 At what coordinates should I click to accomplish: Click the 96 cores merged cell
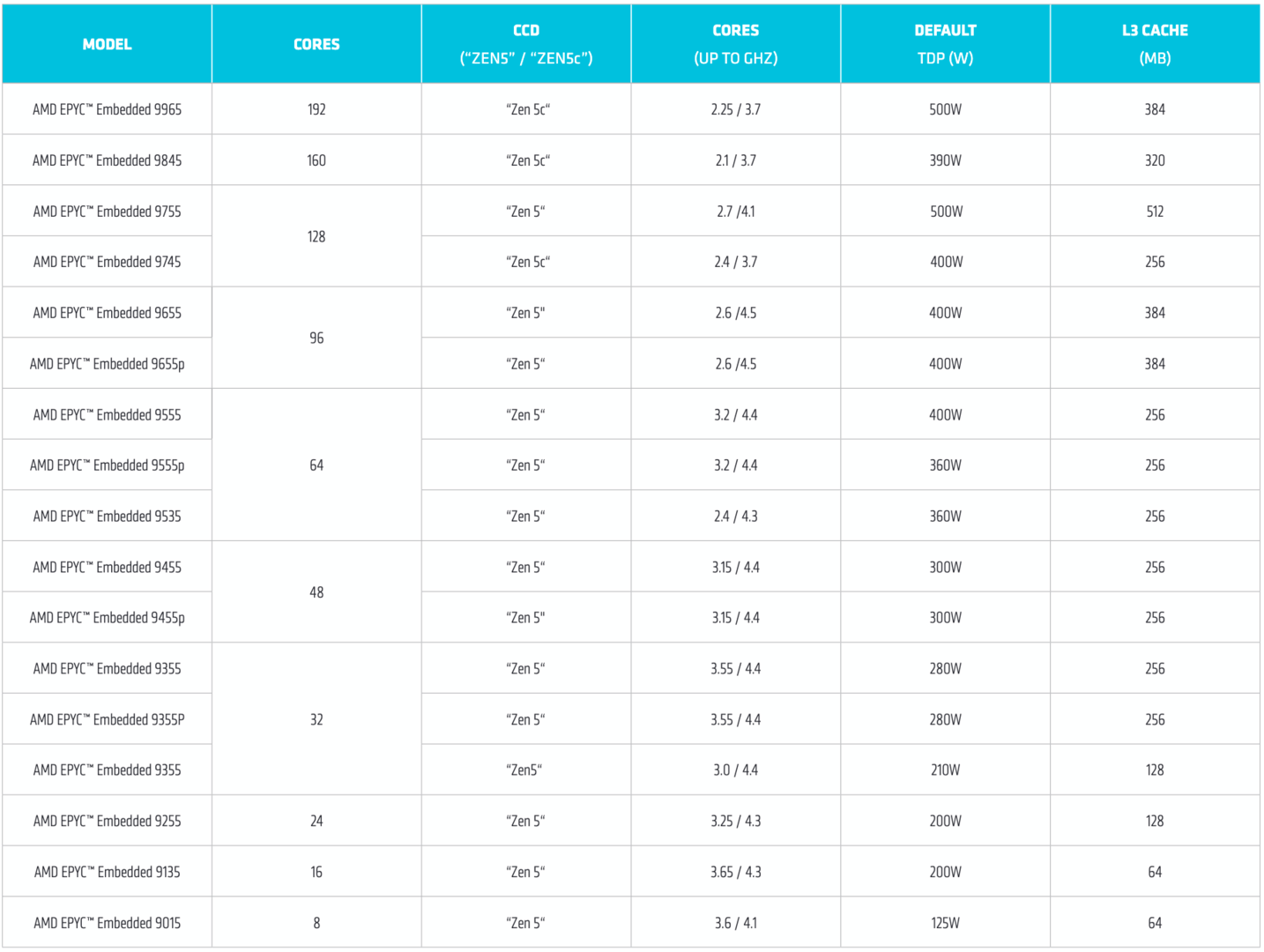[316, 338]
